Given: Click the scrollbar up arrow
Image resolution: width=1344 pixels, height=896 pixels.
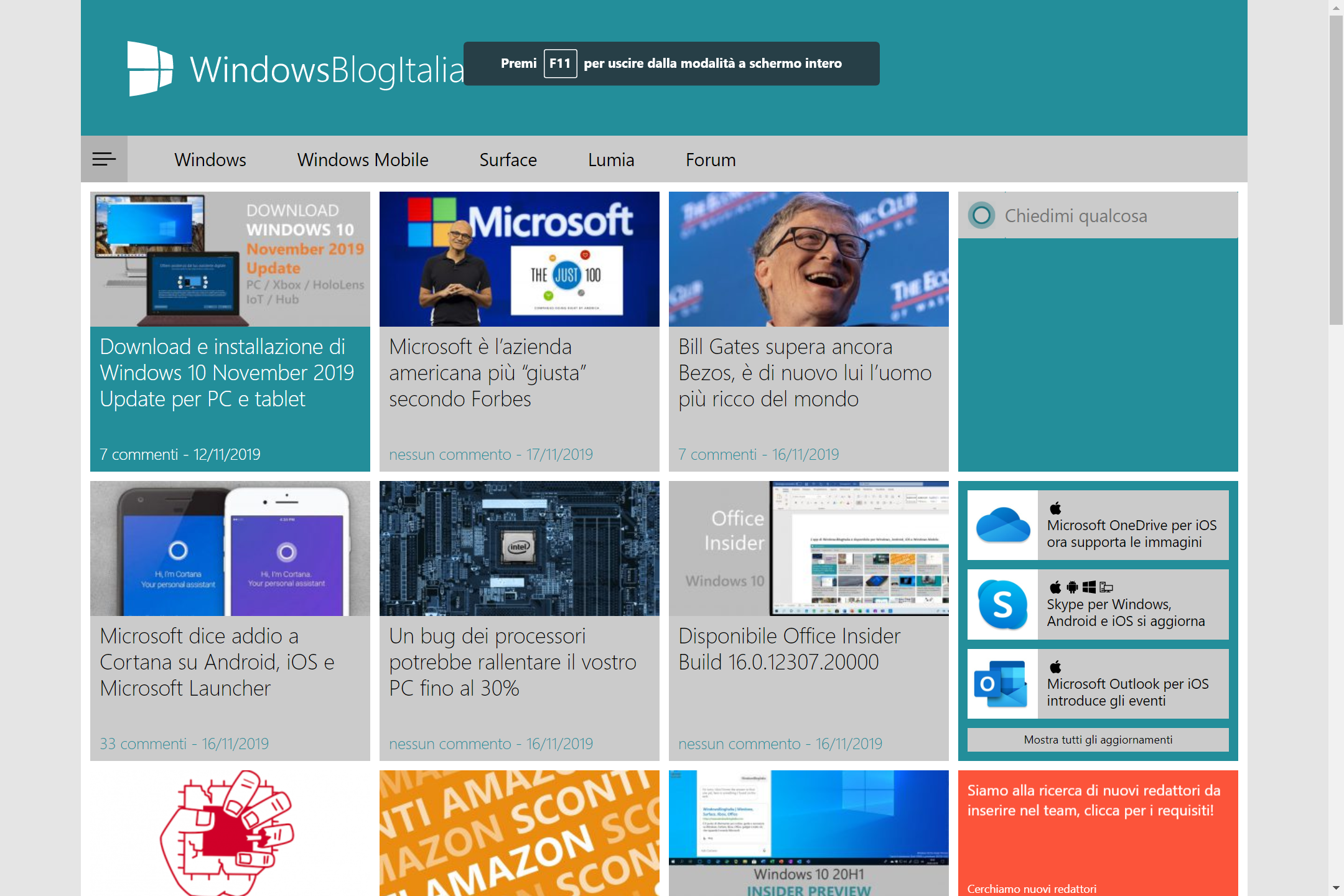Looking at the screenshot, I should tap(1336, 7).
